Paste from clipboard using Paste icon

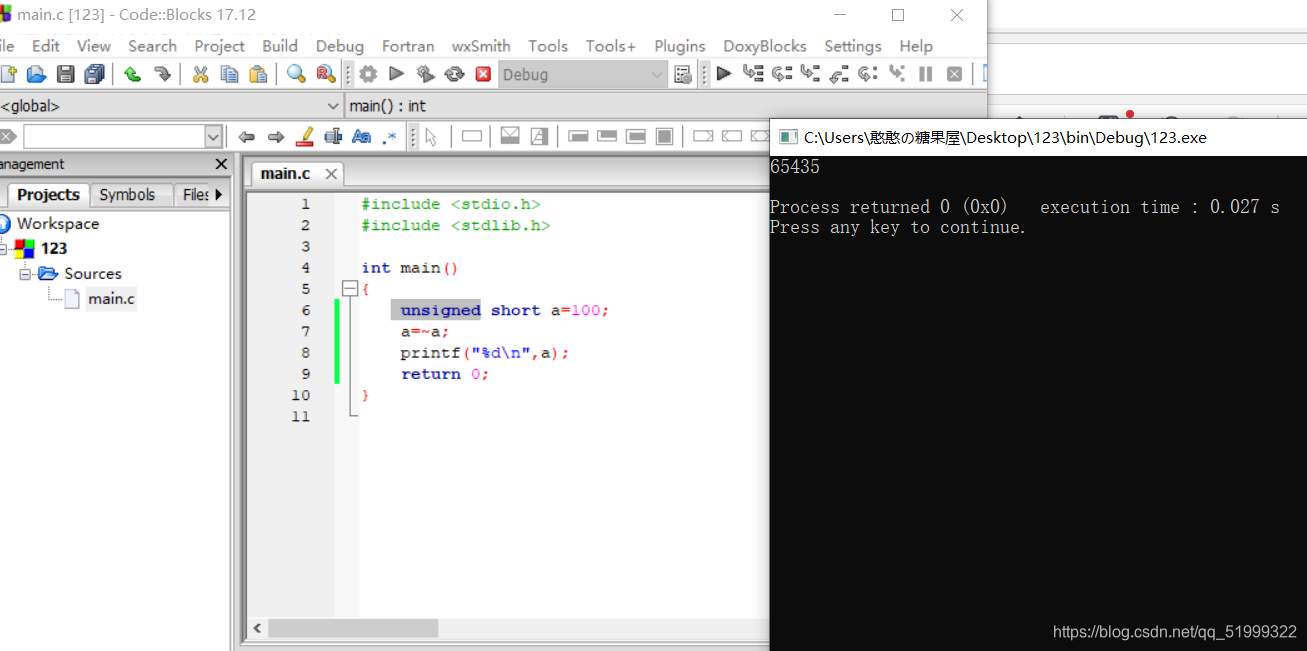tap(258, 74)
